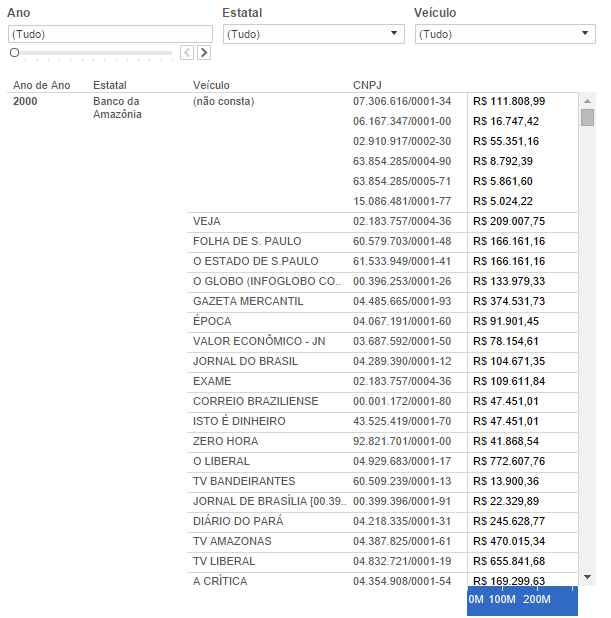
Task: Click the Estatal column header
Action: (110, 85)
